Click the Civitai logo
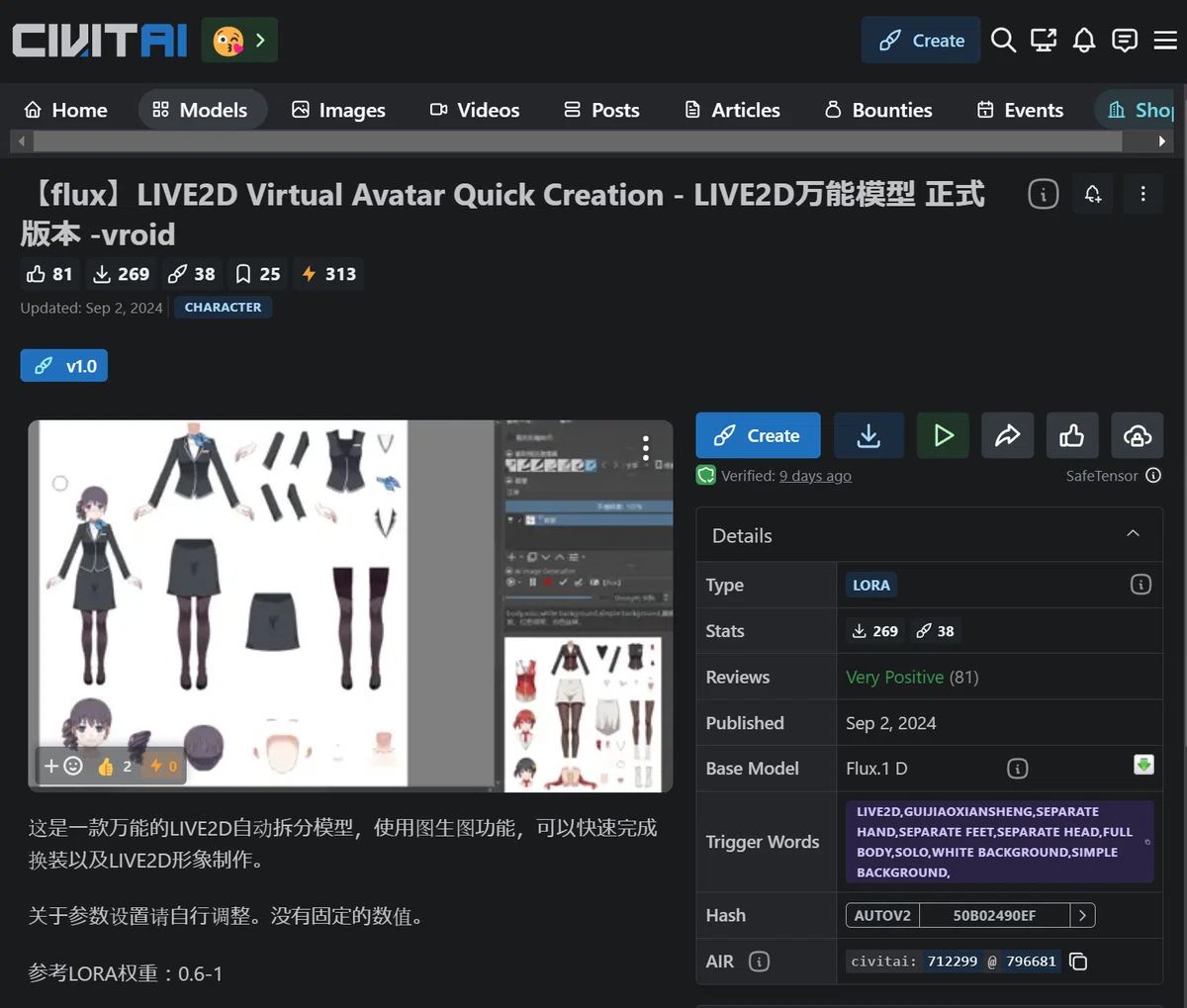1187x1008 pixels. [x=99, y=41]
